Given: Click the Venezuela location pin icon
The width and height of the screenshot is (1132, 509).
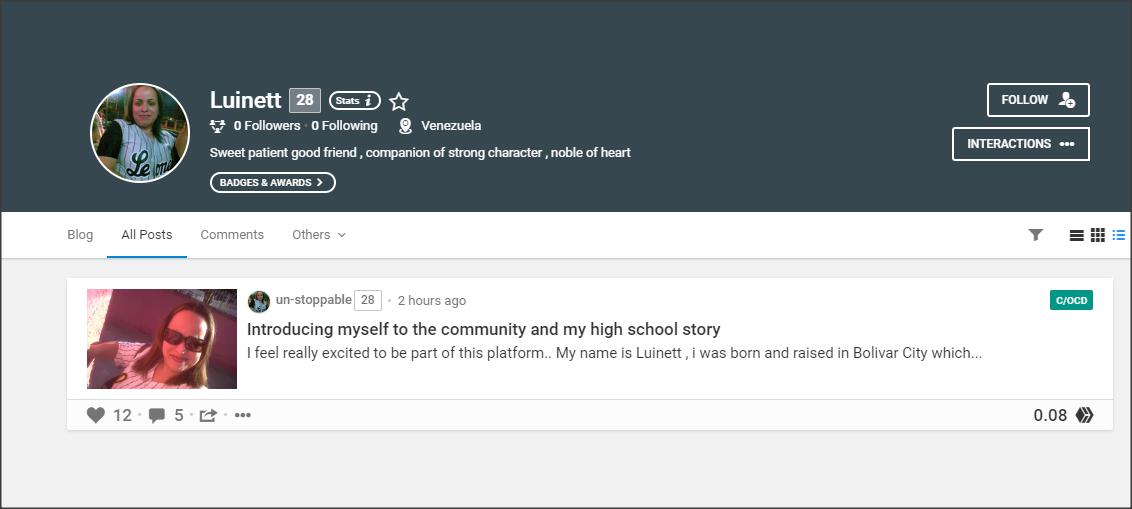Looking at the screenshot, I should (405, 126).
